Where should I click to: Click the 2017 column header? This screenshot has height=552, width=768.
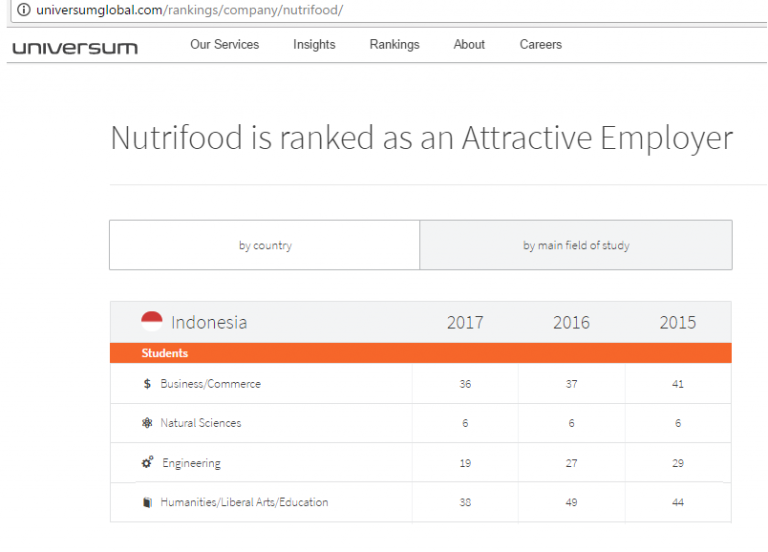[465, 322]
